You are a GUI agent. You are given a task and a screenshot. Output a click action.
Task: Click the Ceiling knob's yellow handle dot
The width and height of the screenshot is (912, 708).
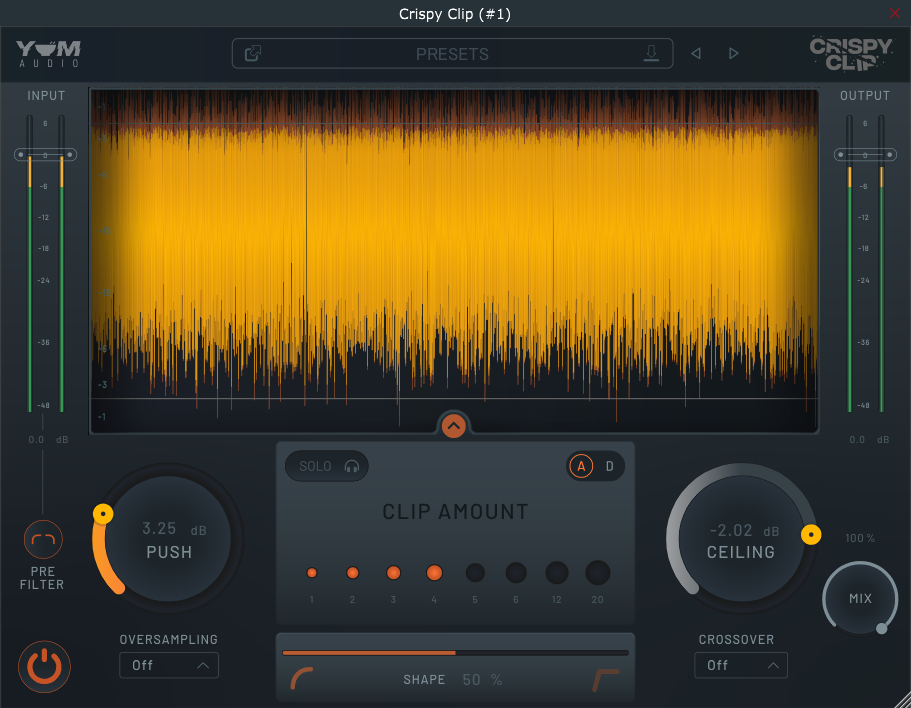[811, 535]
